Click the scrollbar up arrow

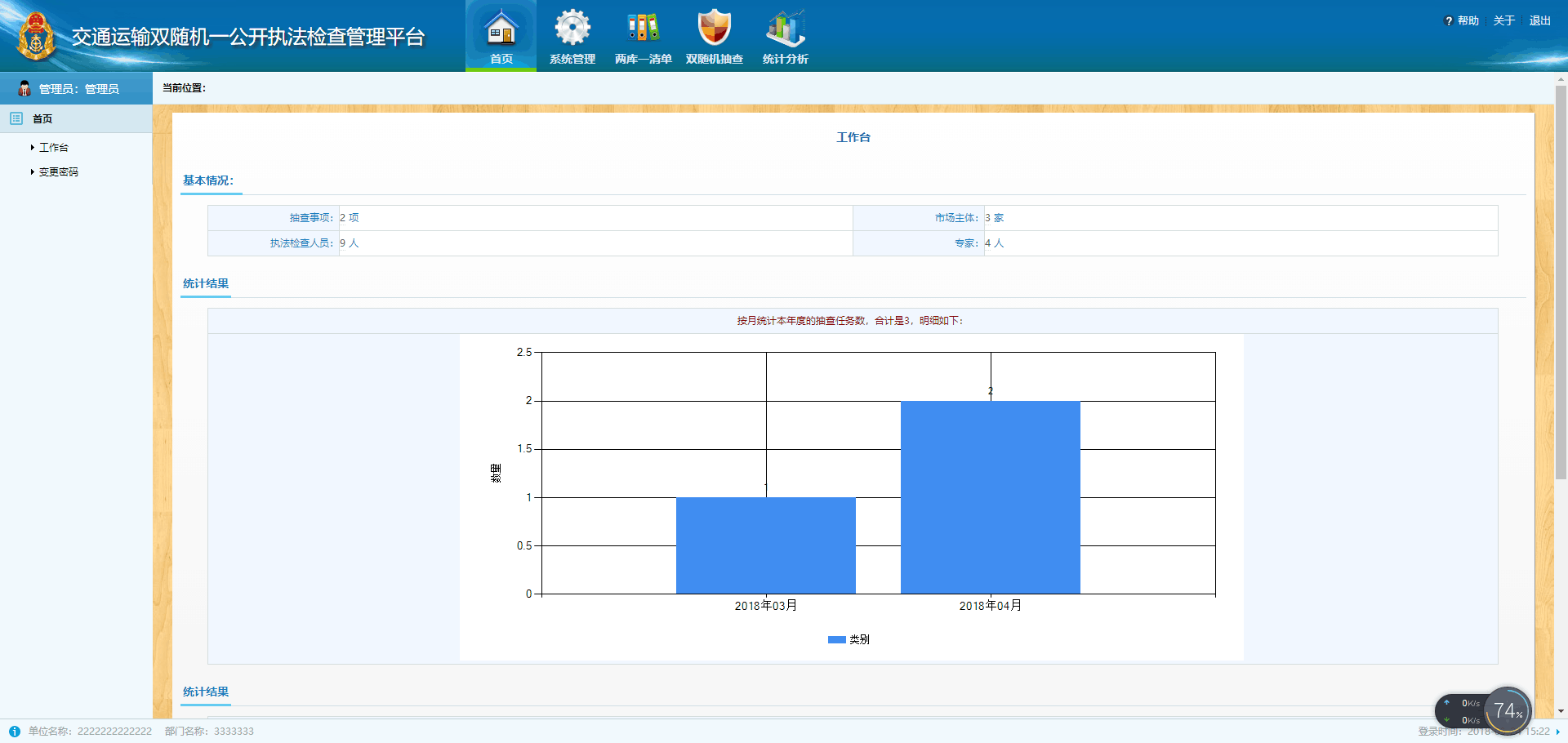click(x=1561, y=79)
